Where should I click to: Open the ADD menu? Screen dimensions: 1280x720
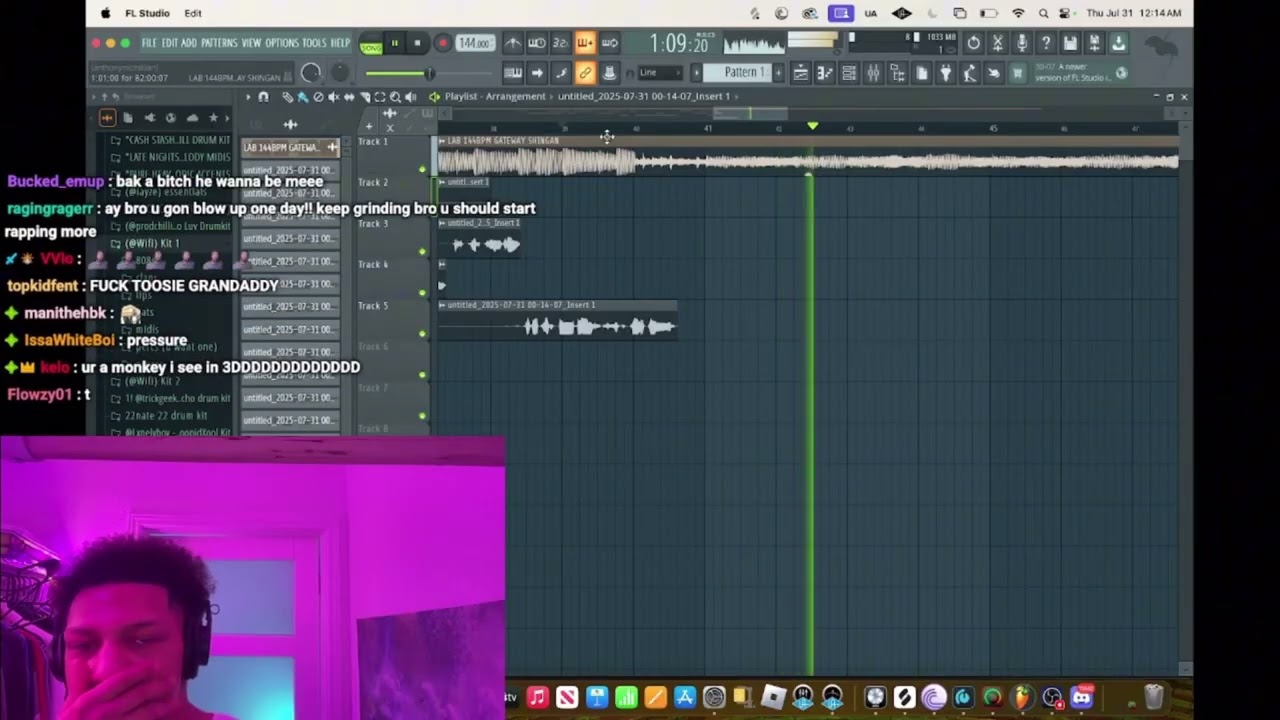point(189,43)
